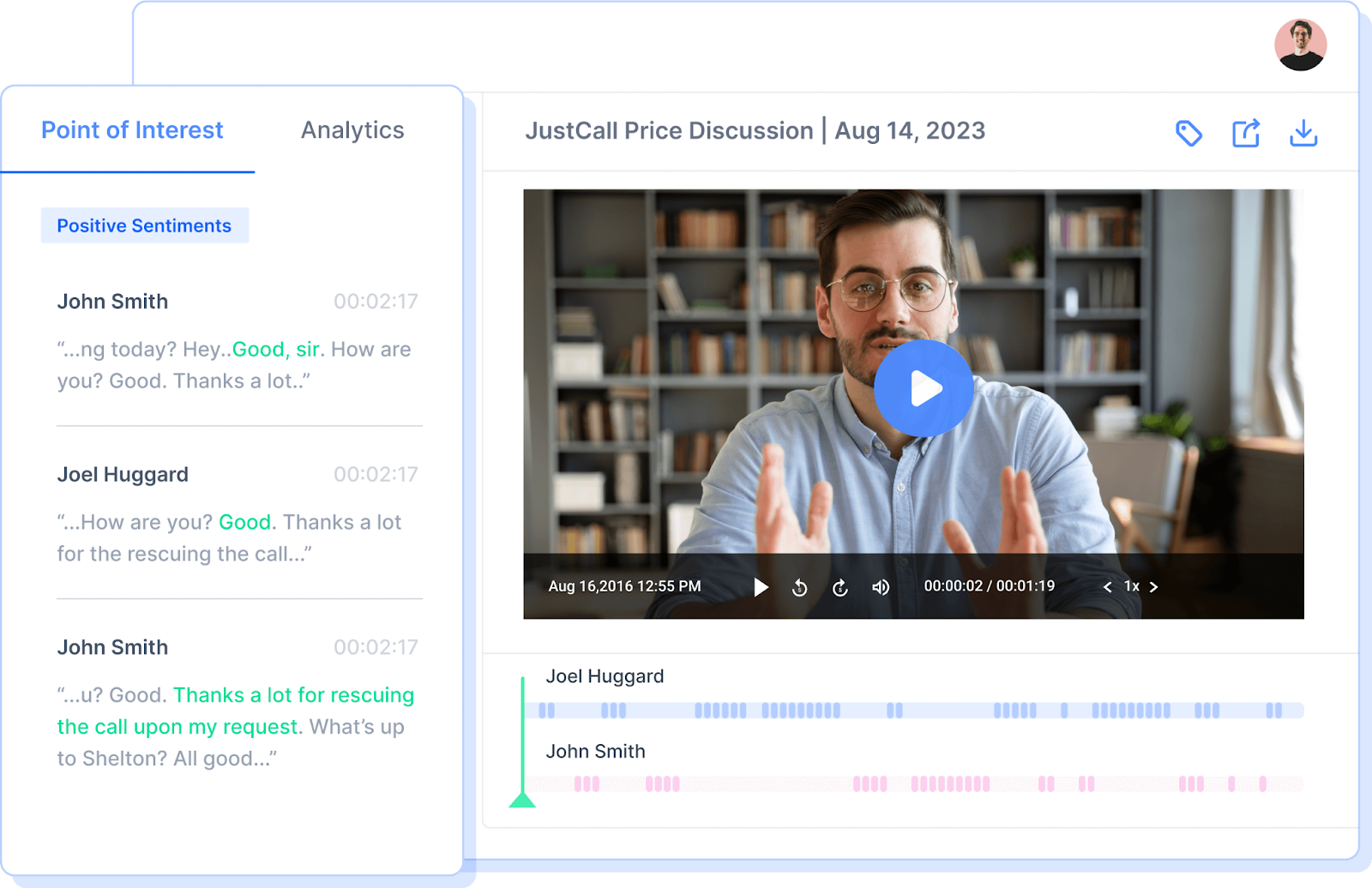Viewport: 1372px width, 888px height.
Task: Click the John Smith timeline label
Action: [596, 752]
